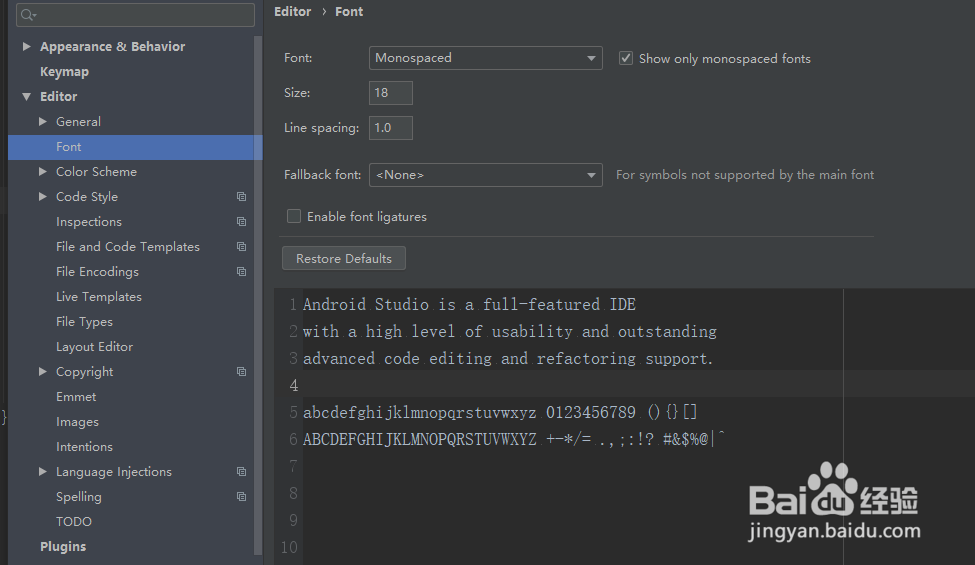This screenshot has height=565, width=975.
Task: Click the settings tree vertical scrollbar
Action: (258, 295)
